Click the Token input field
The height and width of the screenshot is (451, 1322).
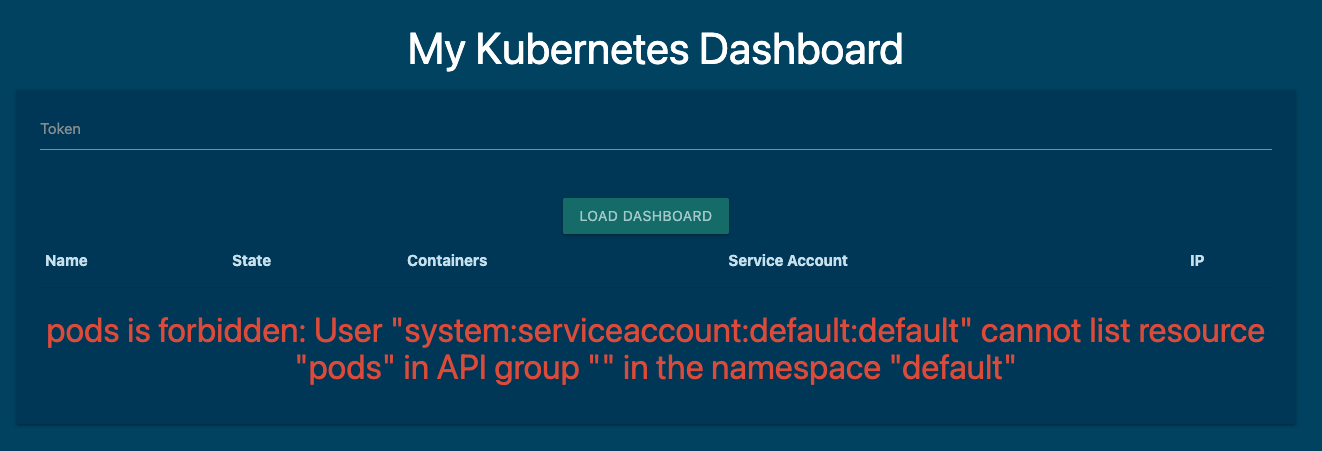click(655, 130)
